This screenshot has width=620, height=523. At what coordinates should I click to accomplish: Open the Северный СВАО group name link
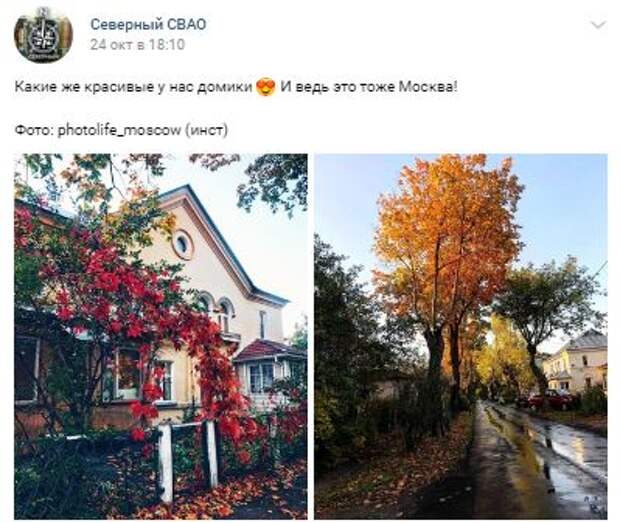(148, 25)
